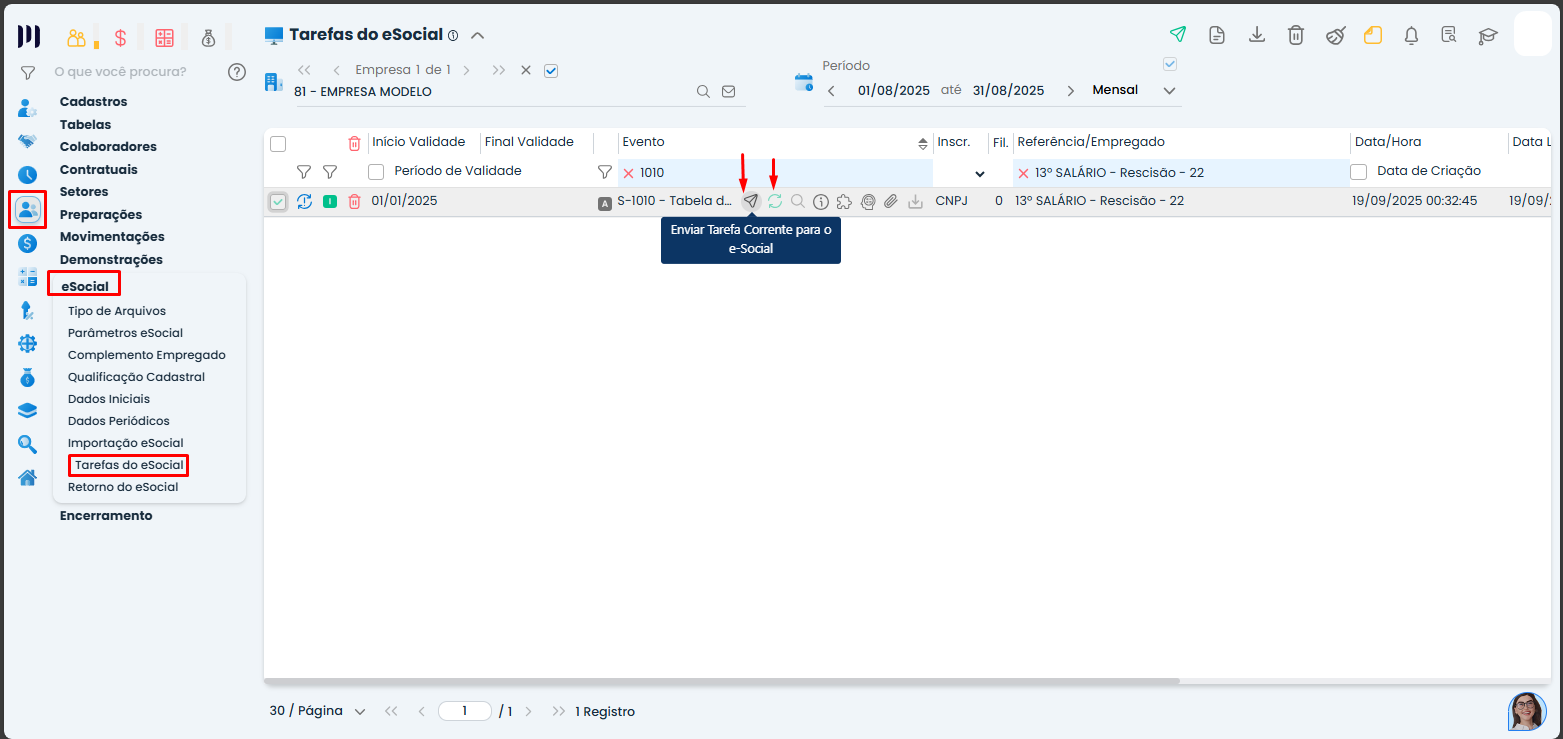Click the red trash icon in the 01/01/2025 row
The width and height of the screenshot is (1563, 739).
pos(354,201)
